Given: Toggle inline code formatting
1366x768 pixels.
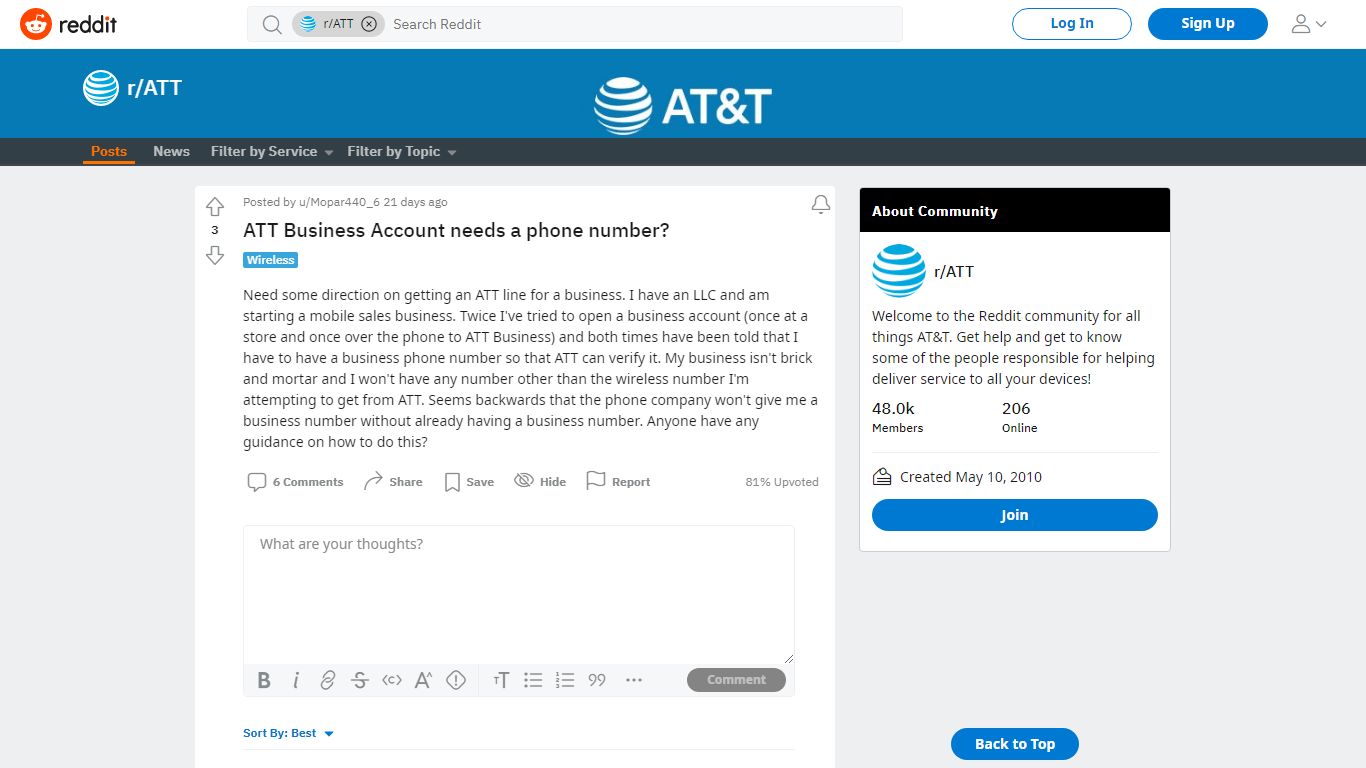Looking at the screenshot, I should (x=392, y=680).
